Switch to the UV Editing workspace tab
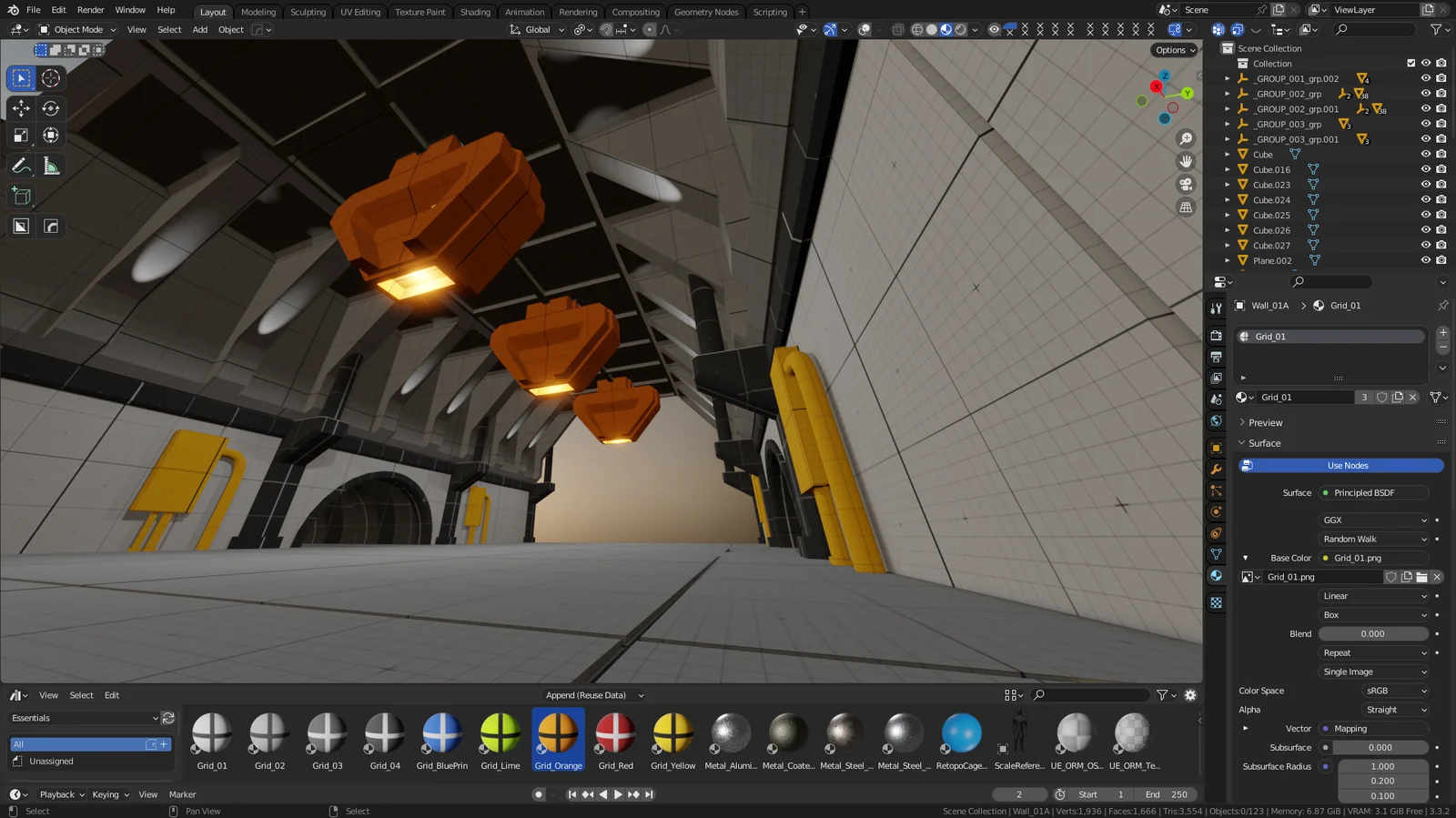The image size is (1456, 818). (360, 12)
